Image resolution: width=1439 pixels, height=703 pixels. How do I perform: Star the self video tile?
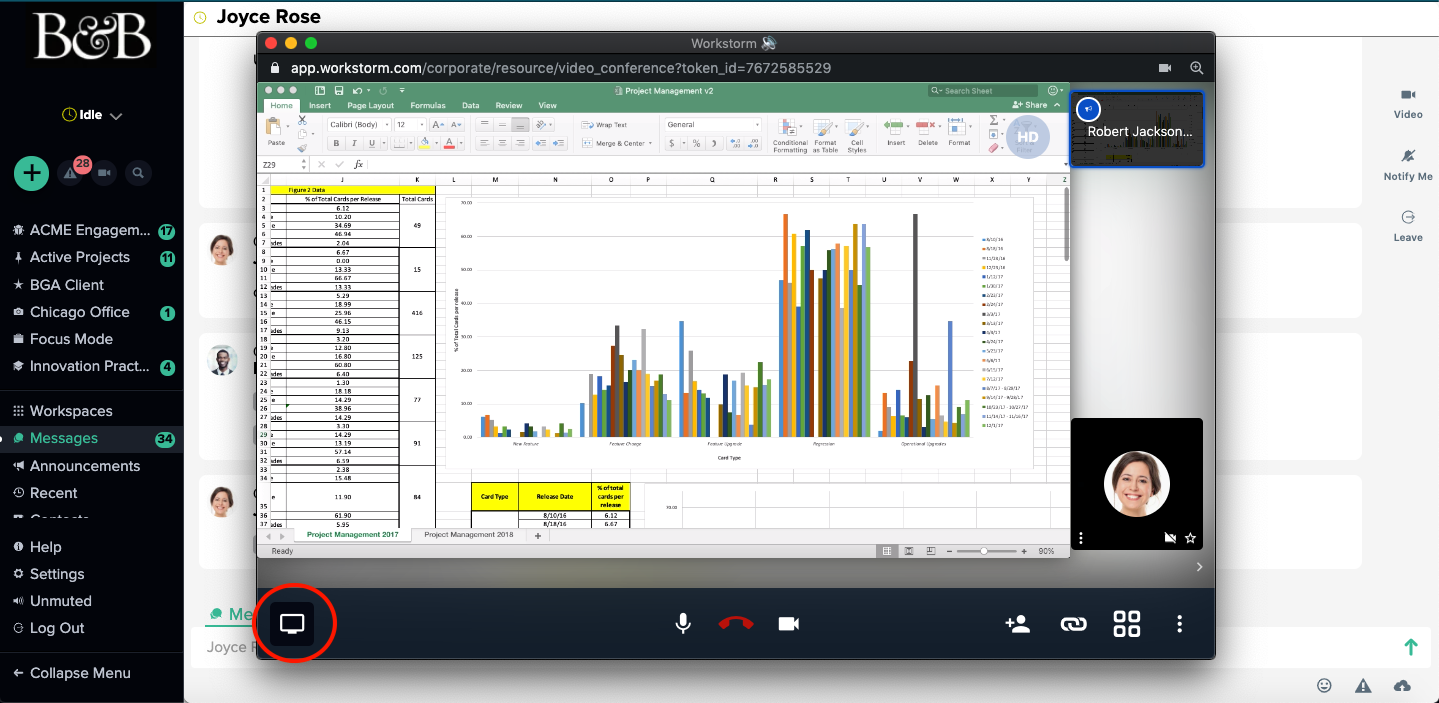pyautogui.click(x=1190, y=538)
